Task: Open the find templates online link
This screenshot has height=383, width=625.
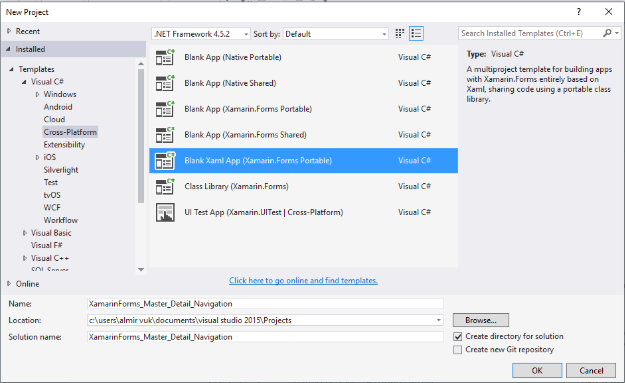Action: point(303,281)
